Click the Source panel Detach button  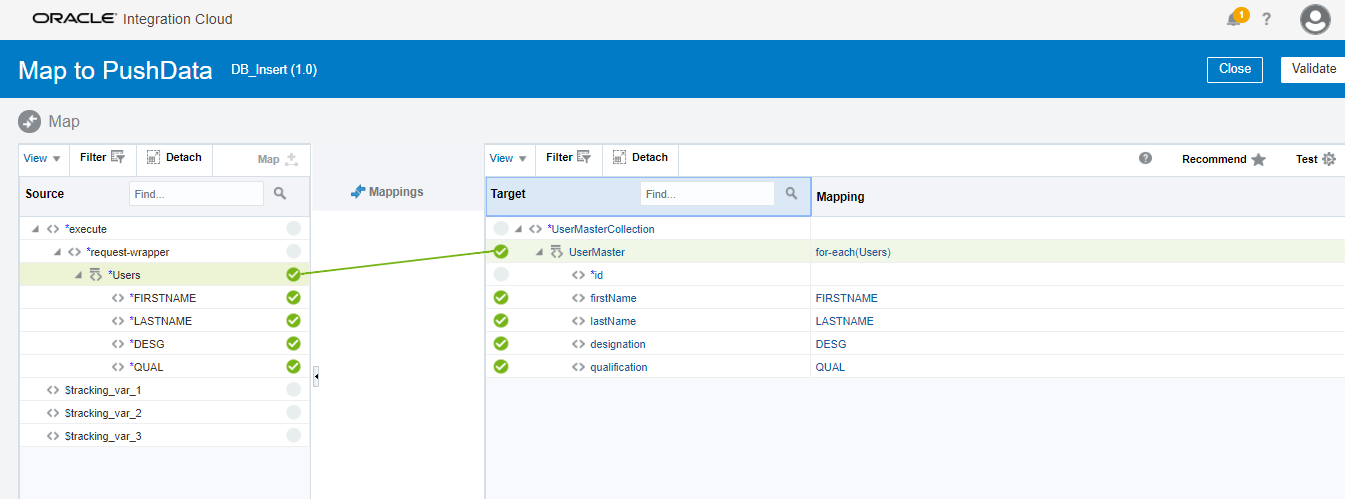pos(174,157)
